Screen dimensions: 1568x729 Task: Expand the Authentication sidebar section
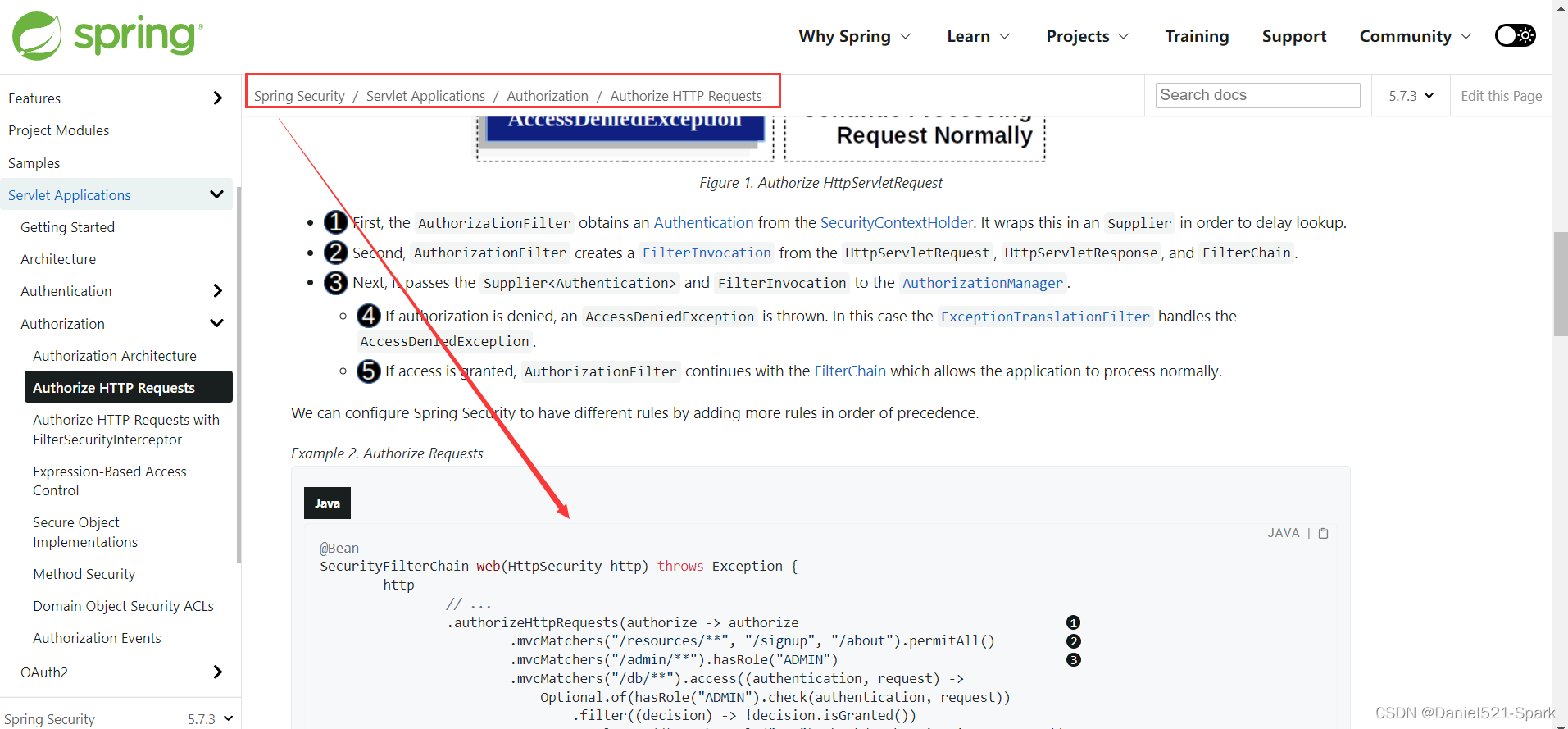tap(217, 291)
